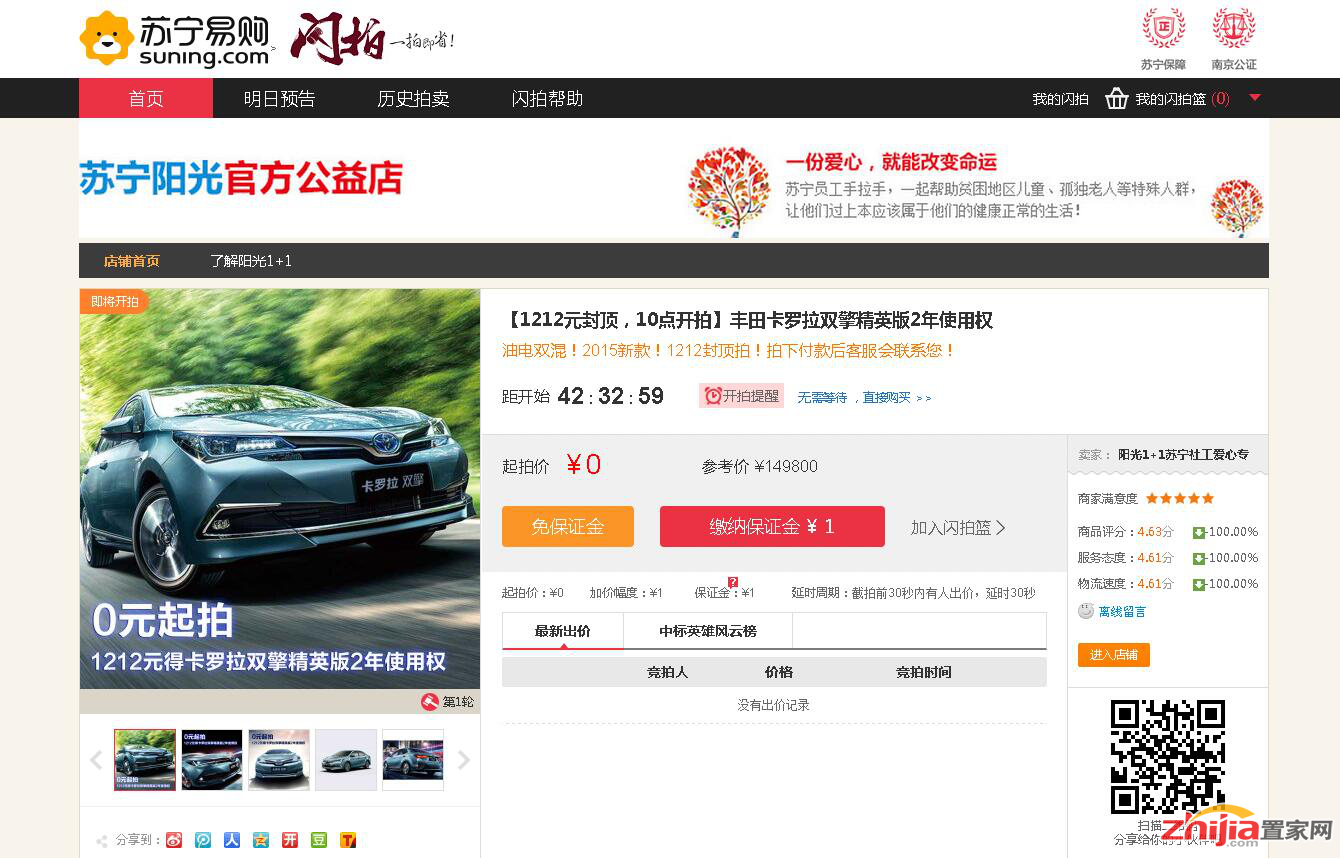
Task: Open seller 阳光1+1苏宁社工爱心专 link
Action: click(x=1183, y=454)
